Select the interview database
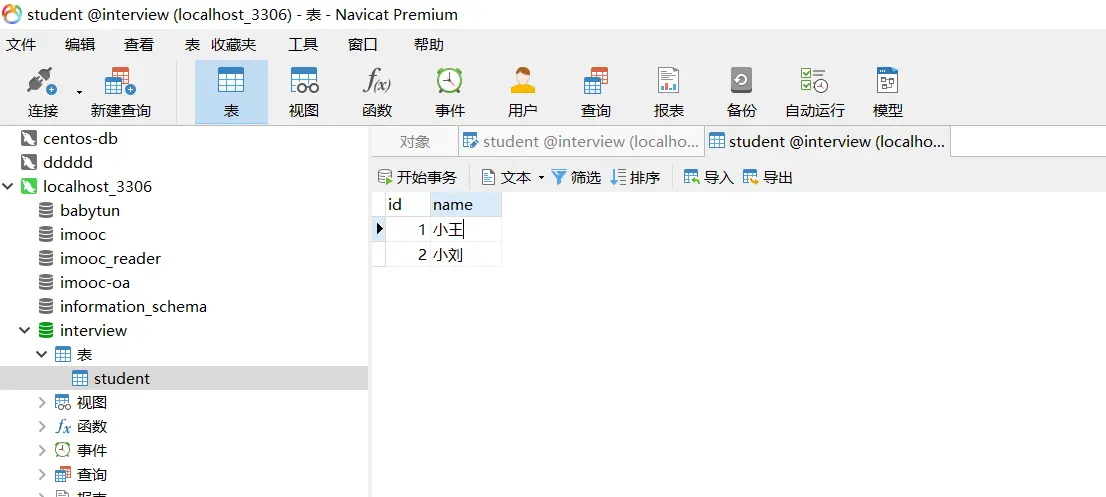 pyautogui.click(x=93, y=331)
